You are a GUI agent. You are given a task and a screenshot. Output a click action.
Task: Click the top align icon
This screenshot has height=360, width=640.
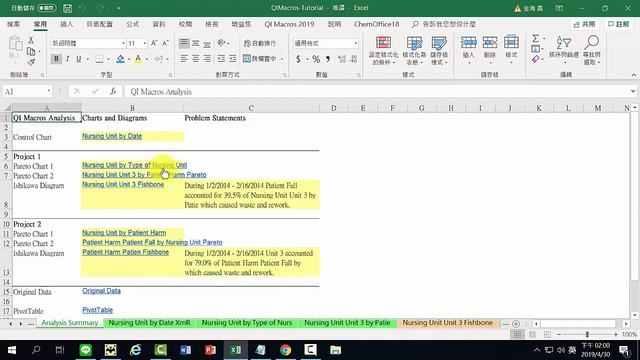click(x=184, y=43)
